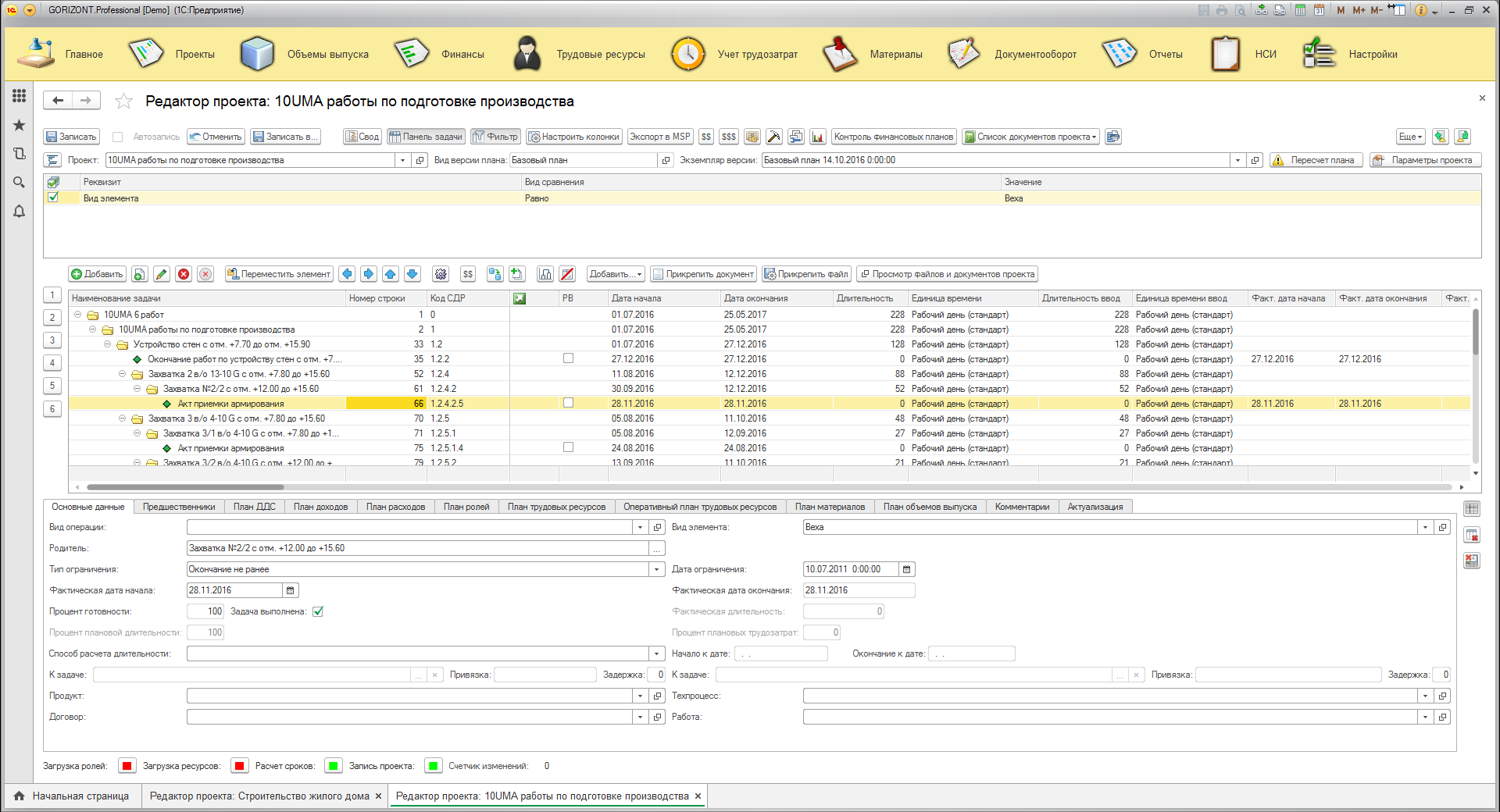The image size is (1500, 812).
Task: Click the Экспорт в MSP button
Action: click(659, 137)
